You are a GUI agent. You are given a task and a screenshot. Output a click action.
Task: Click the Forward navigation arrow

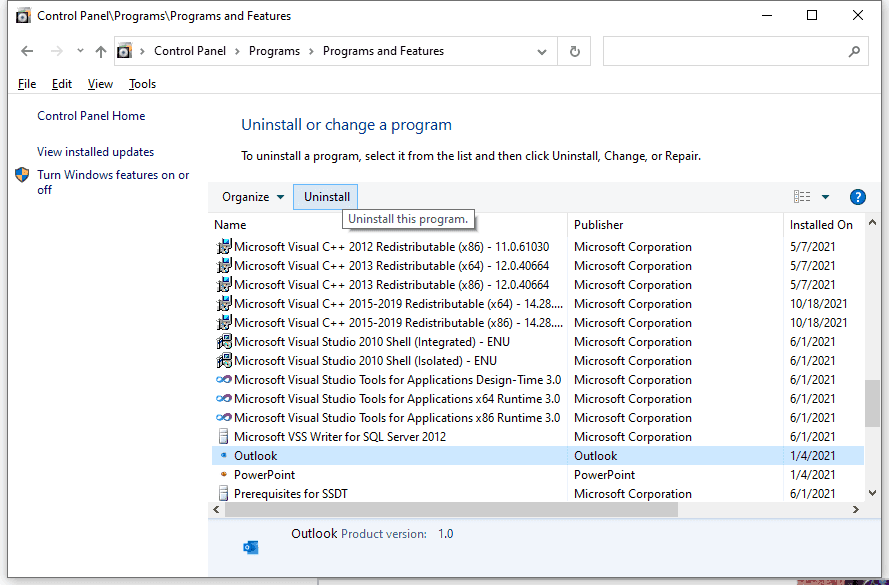click(57, 52)
